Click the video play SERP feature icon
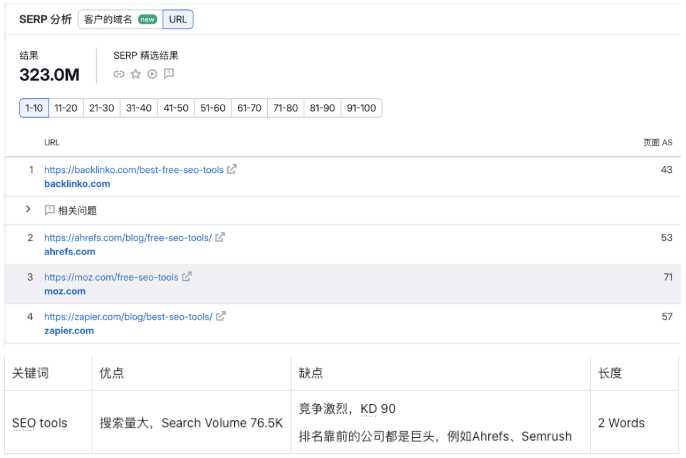 152,74
